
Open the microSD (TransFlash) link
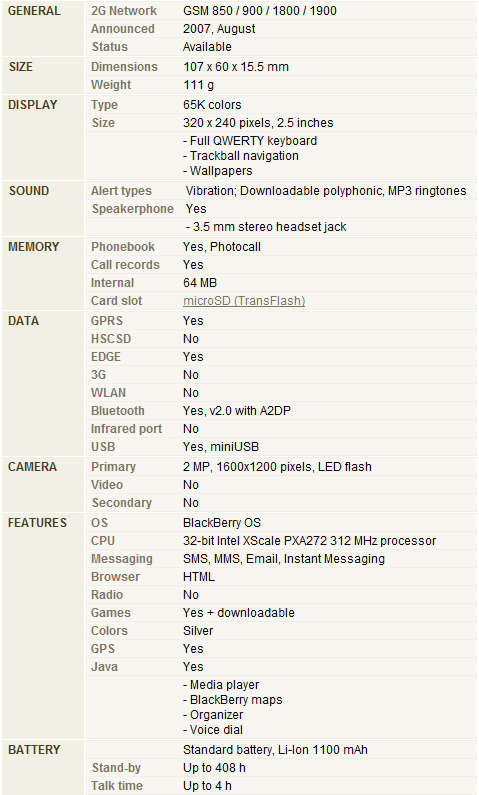244,301
